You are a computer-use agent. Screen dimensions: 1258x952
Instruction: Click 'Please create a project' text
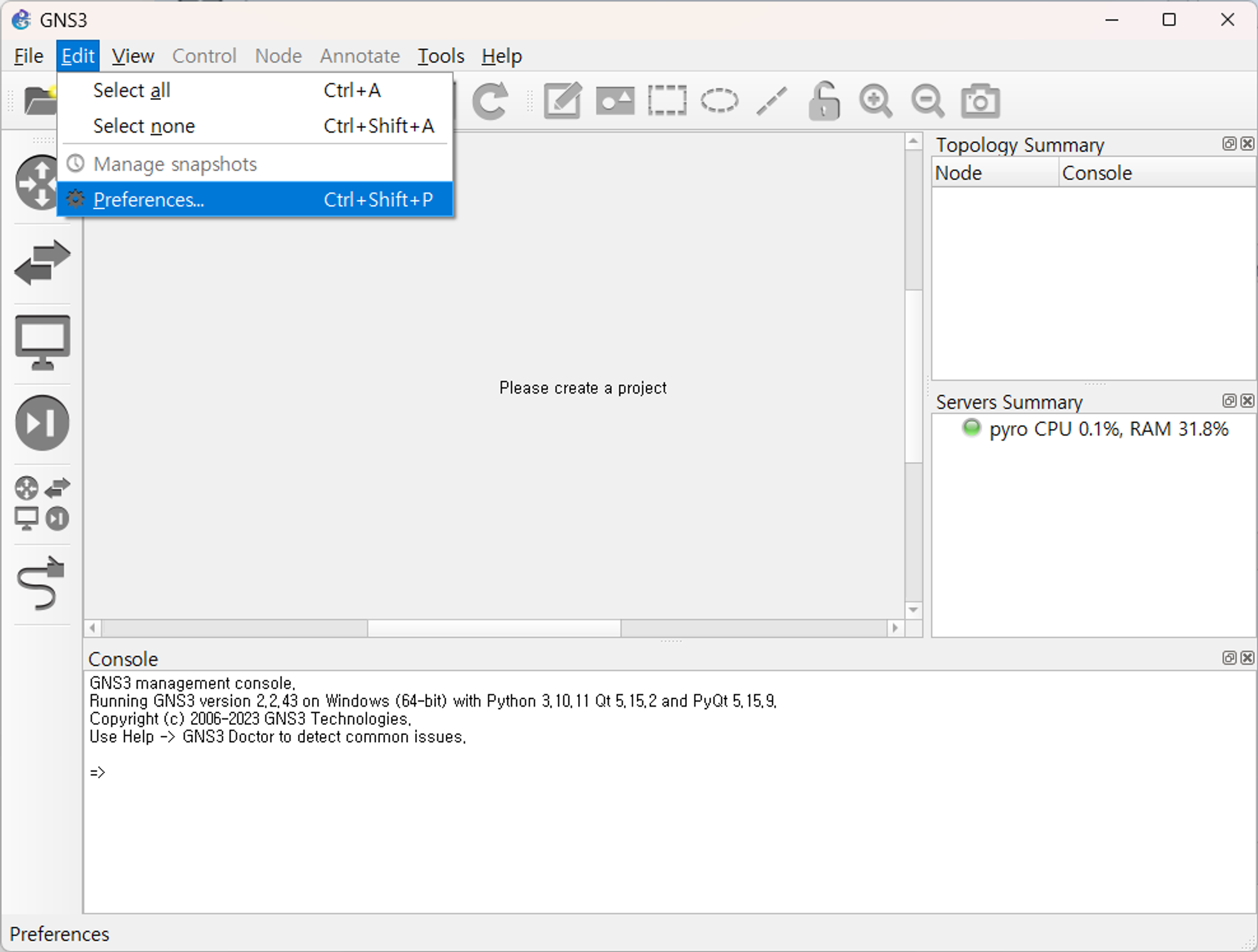point(583,388)
